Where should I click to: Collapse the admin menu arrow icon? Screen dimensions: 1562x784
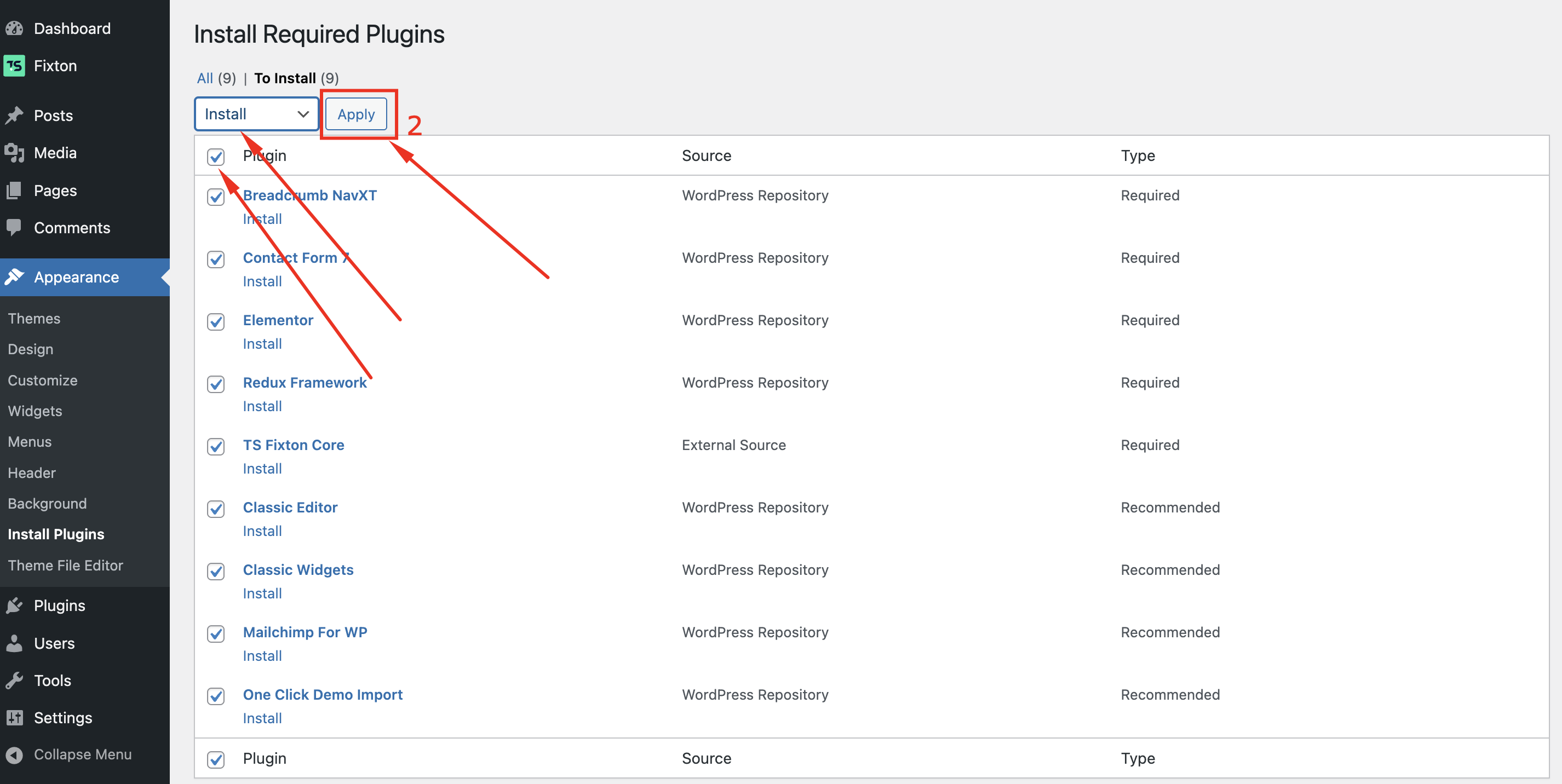15,754
